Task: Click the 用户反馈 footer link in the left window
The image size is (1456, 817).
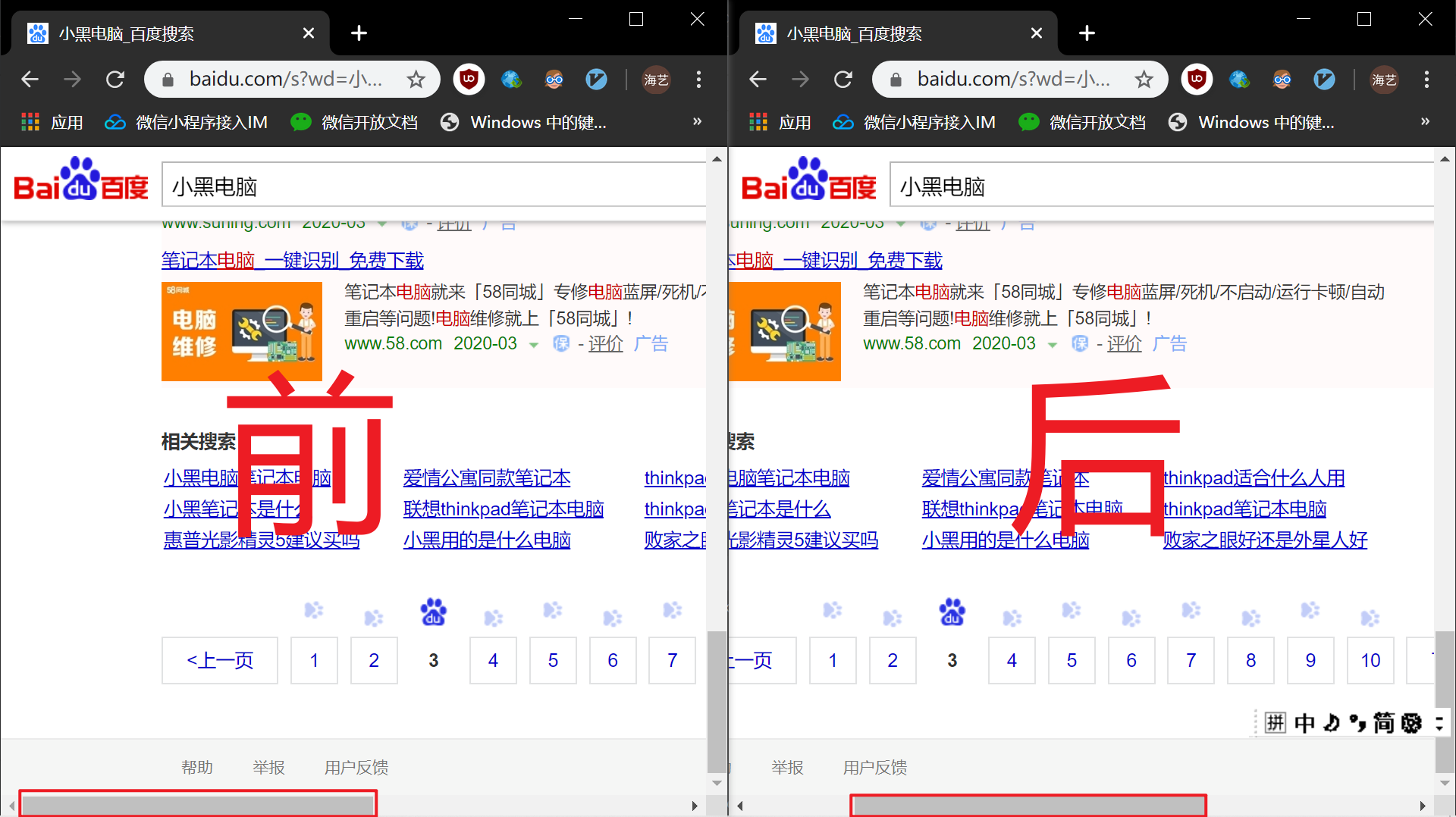Action: (x=356, y=767)
